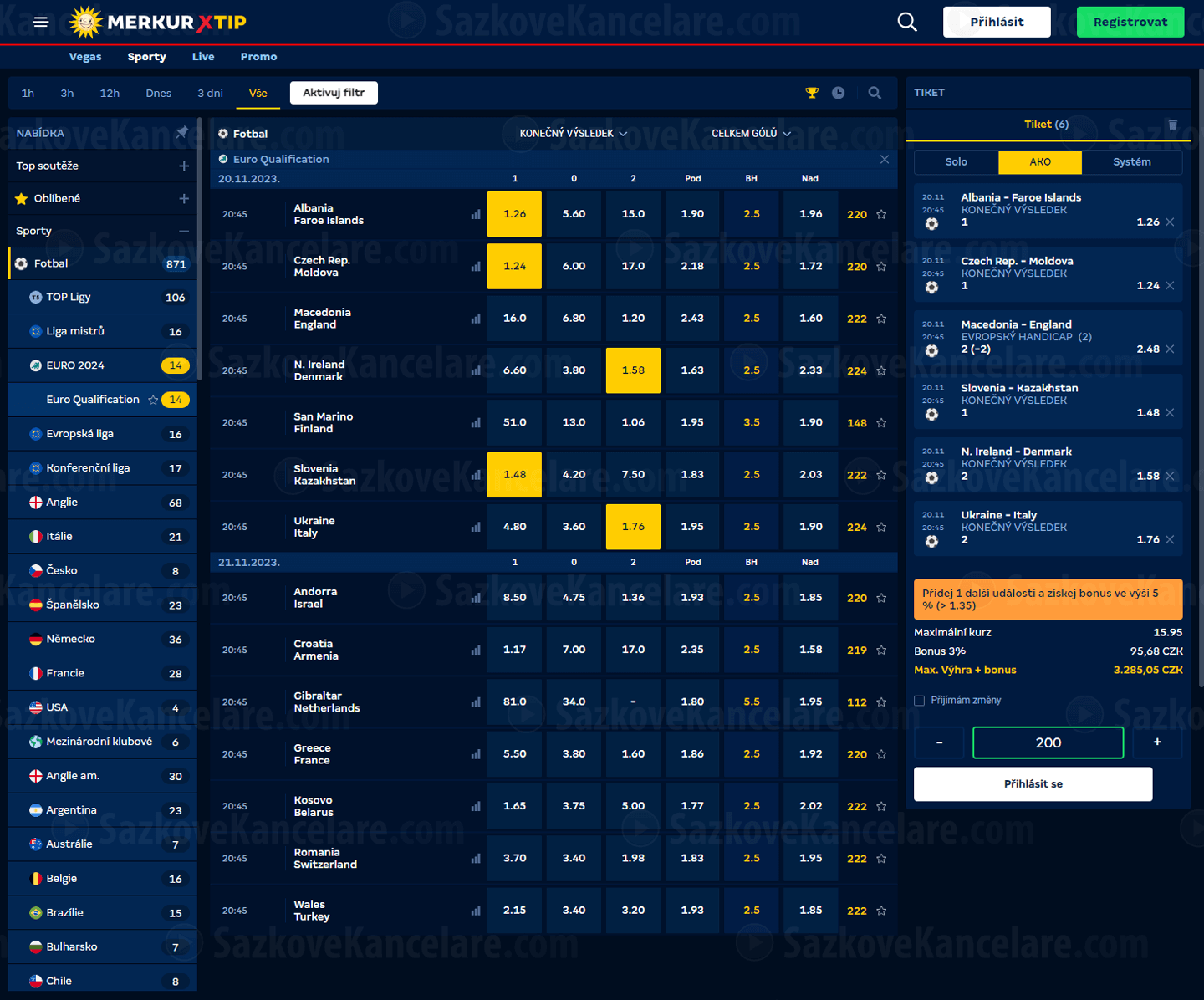Select odds 16.0 for Macedonia win
Viewport: 1204px width, 1000px height.
point(514,319)
